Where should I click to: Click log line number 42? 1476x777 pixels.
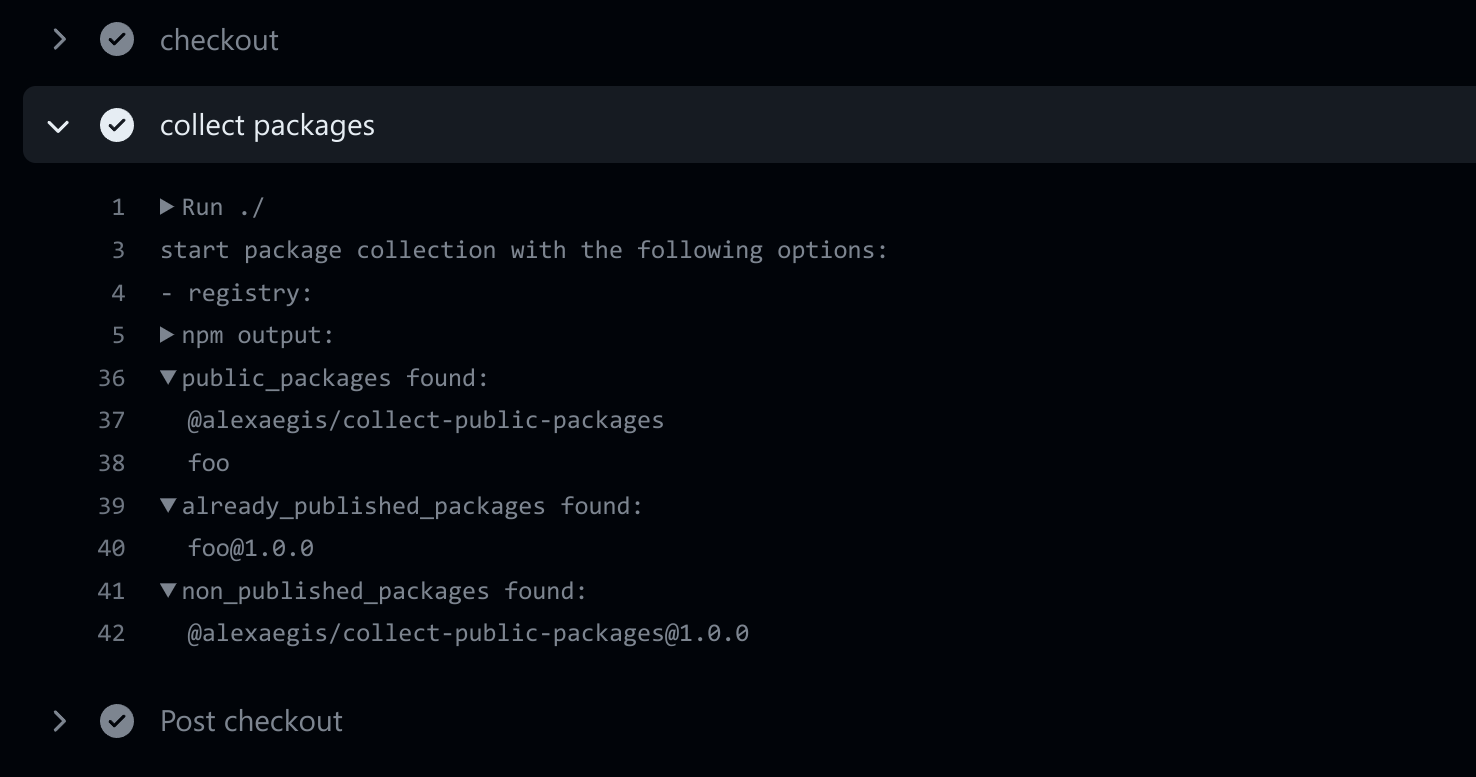tap(112, 633)
